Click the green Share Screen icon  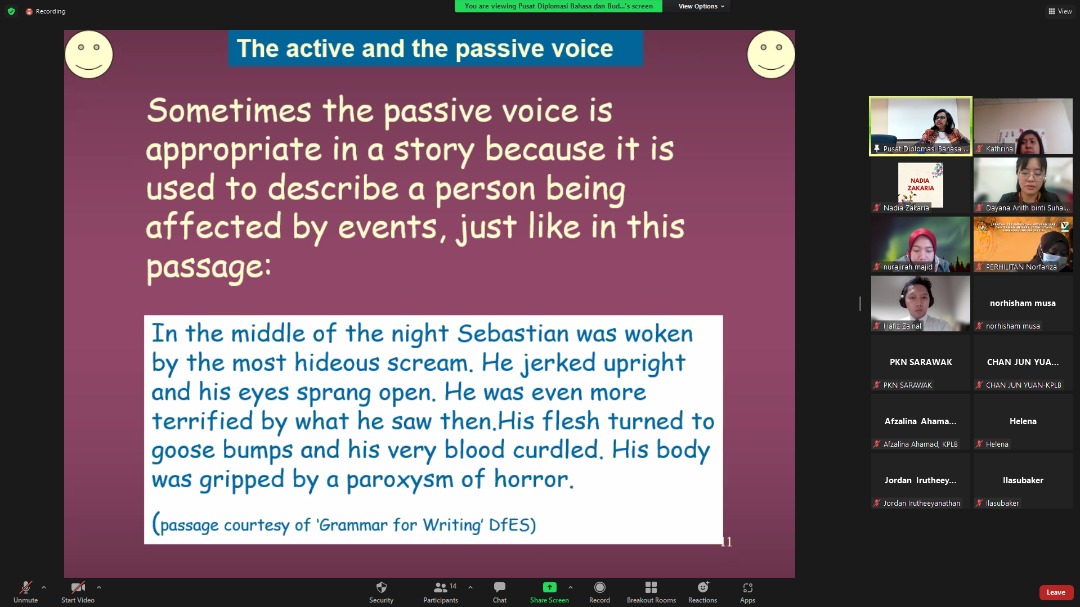click(x=549, y=587)
